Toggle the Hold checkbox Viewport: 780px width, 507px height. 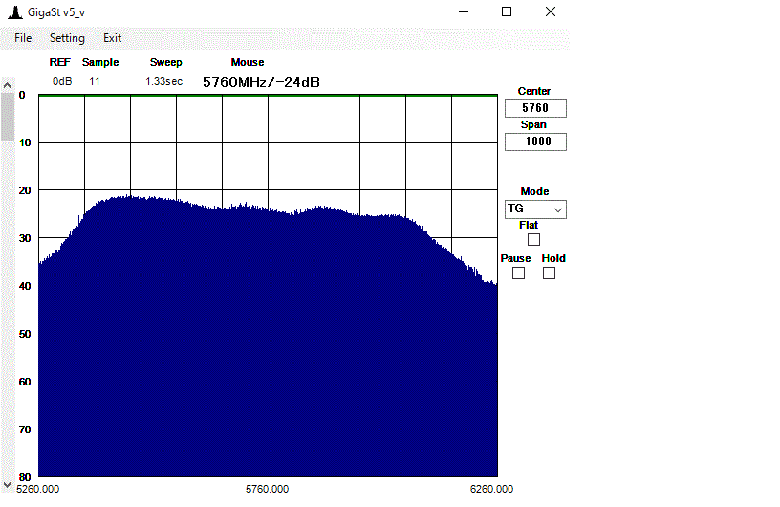pyautogui.click(x=549, y=274)
